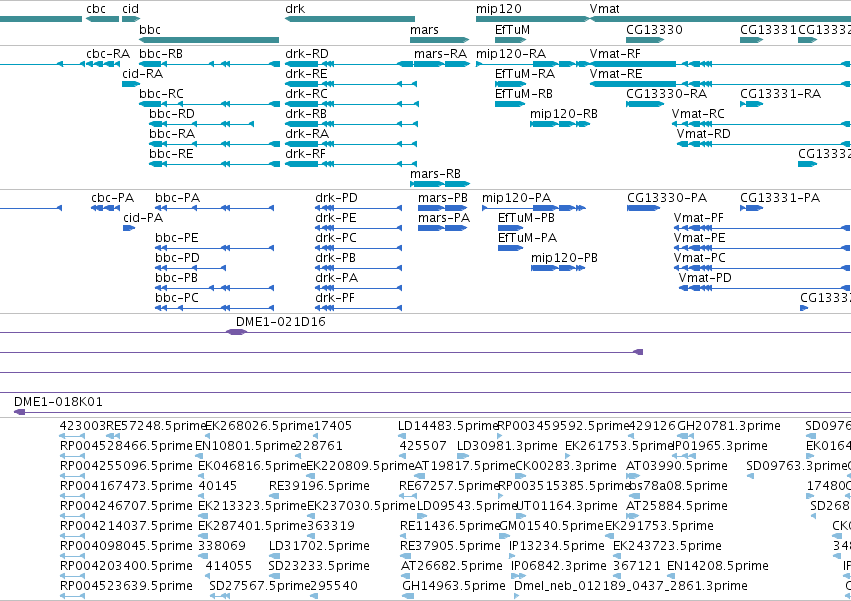Open transcript bbc-RE

pyautogui.click(x=172, y=154)
